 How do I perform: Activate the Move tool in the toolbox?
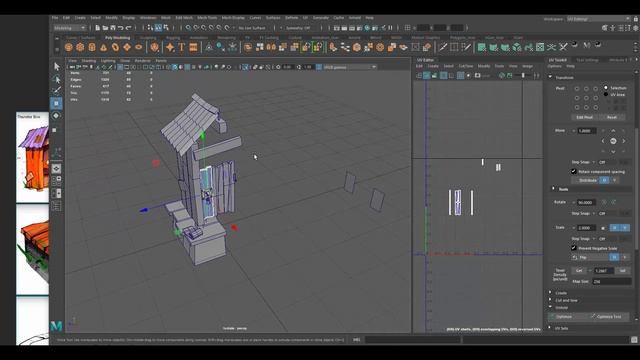click(57, 103)
